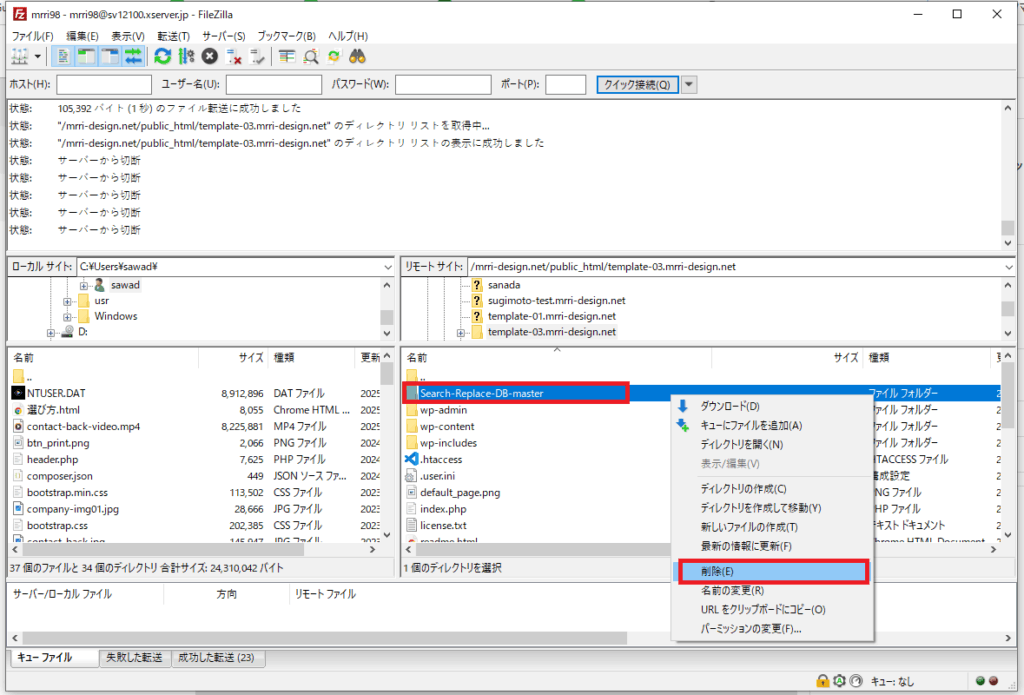Expand the template-03.mrri-design.net remote tree node

pyautogui.click(x=461, y=332)
